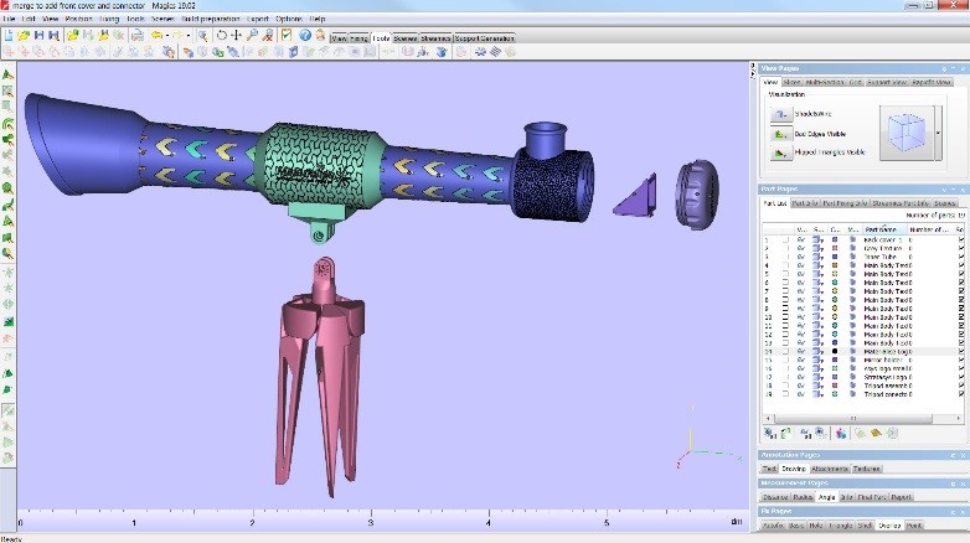Toggle the checkbox for the Inner Tube part
This screenshot has width=970, height=543.
tap(785, 257)
